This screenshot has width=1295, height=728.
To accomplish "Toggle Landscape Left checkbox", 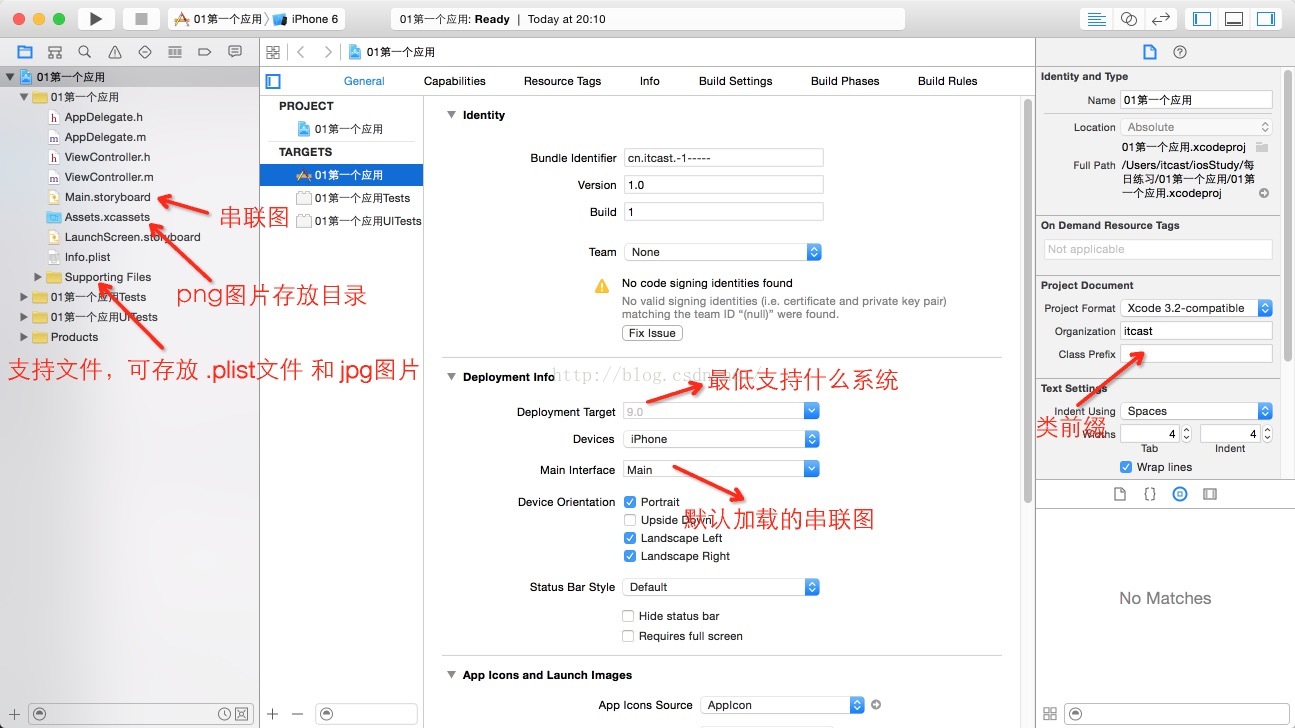I will tap(630, 538).
